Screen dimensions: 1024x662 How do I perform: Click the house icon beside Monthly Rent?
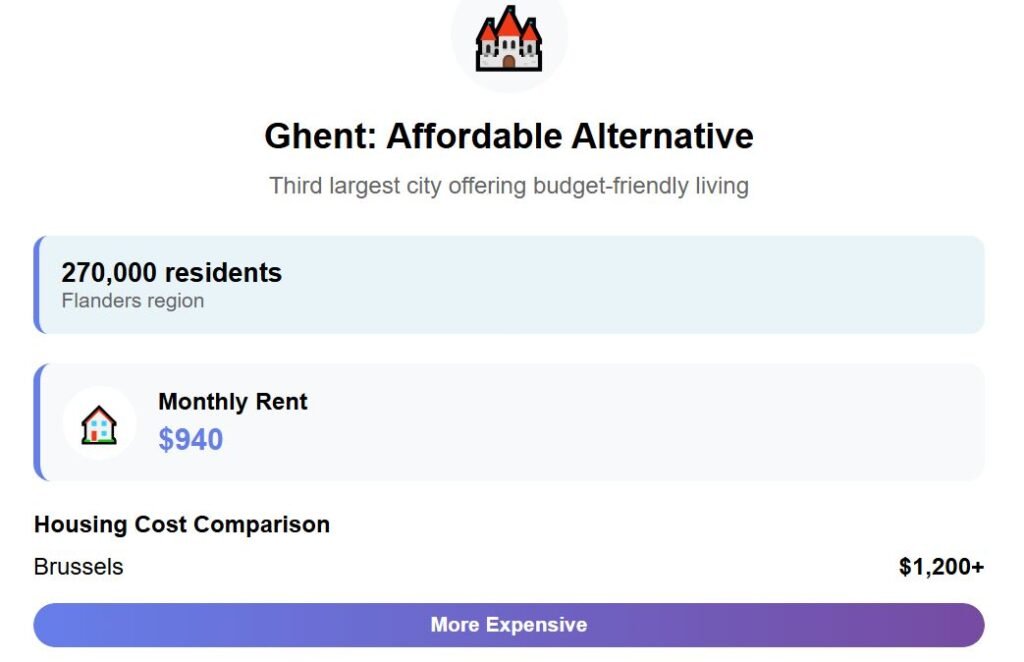click(99, 424)
